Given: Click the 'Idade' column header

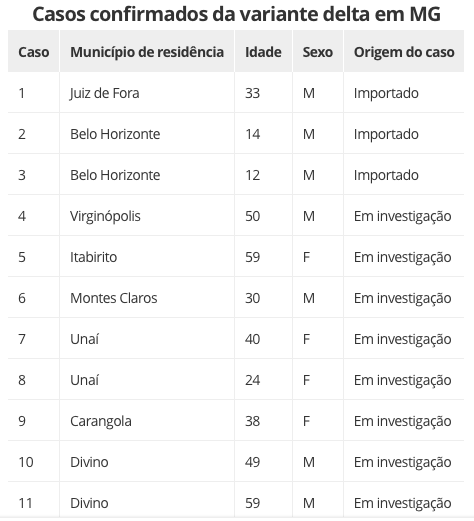Looking at the screenshot, I should click(x=263, y=52).
